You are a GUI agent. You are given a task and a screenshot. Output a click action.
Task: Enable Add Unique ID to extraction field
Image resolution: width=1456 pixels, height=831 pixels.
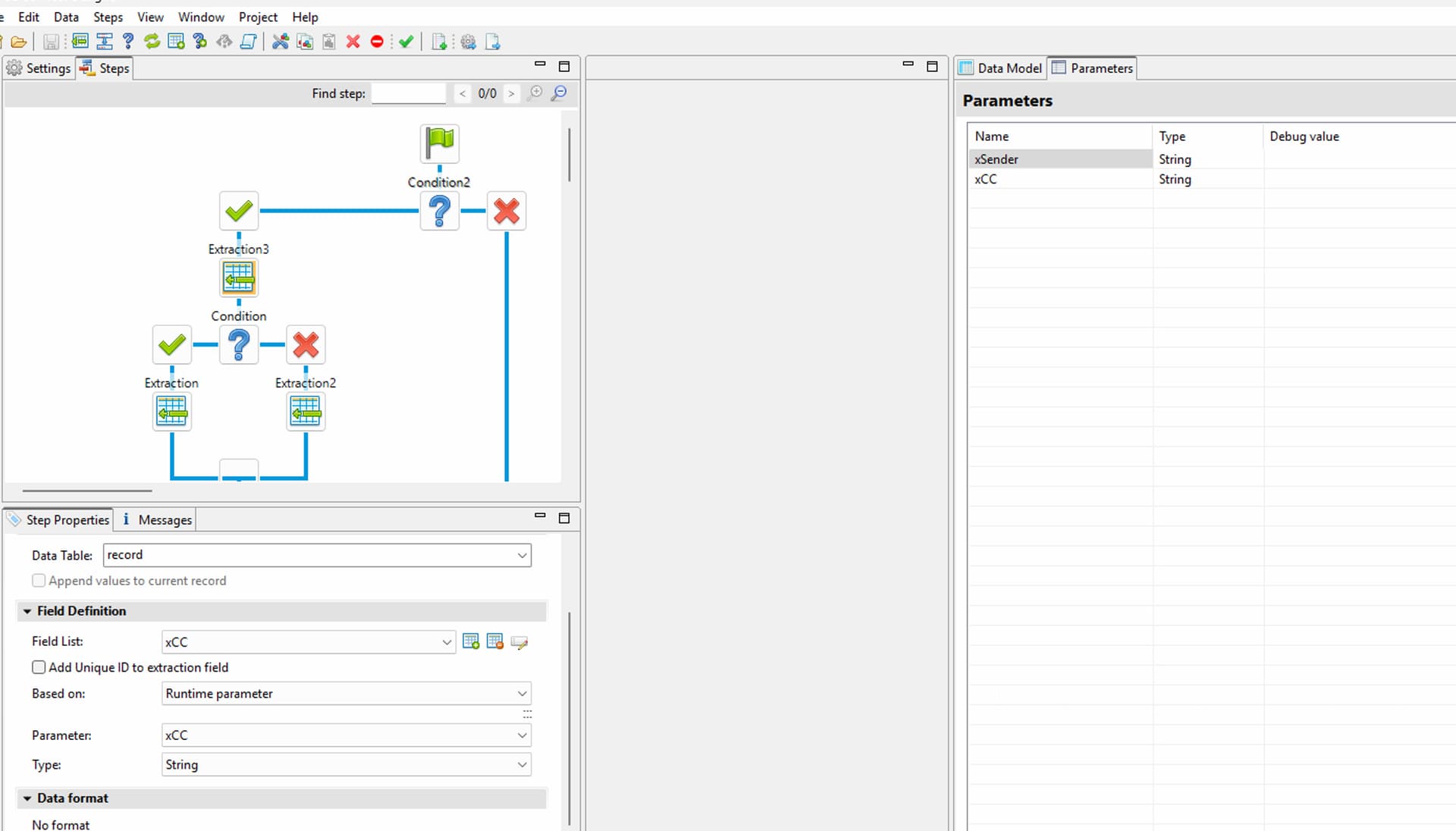(x=39, y=667)
